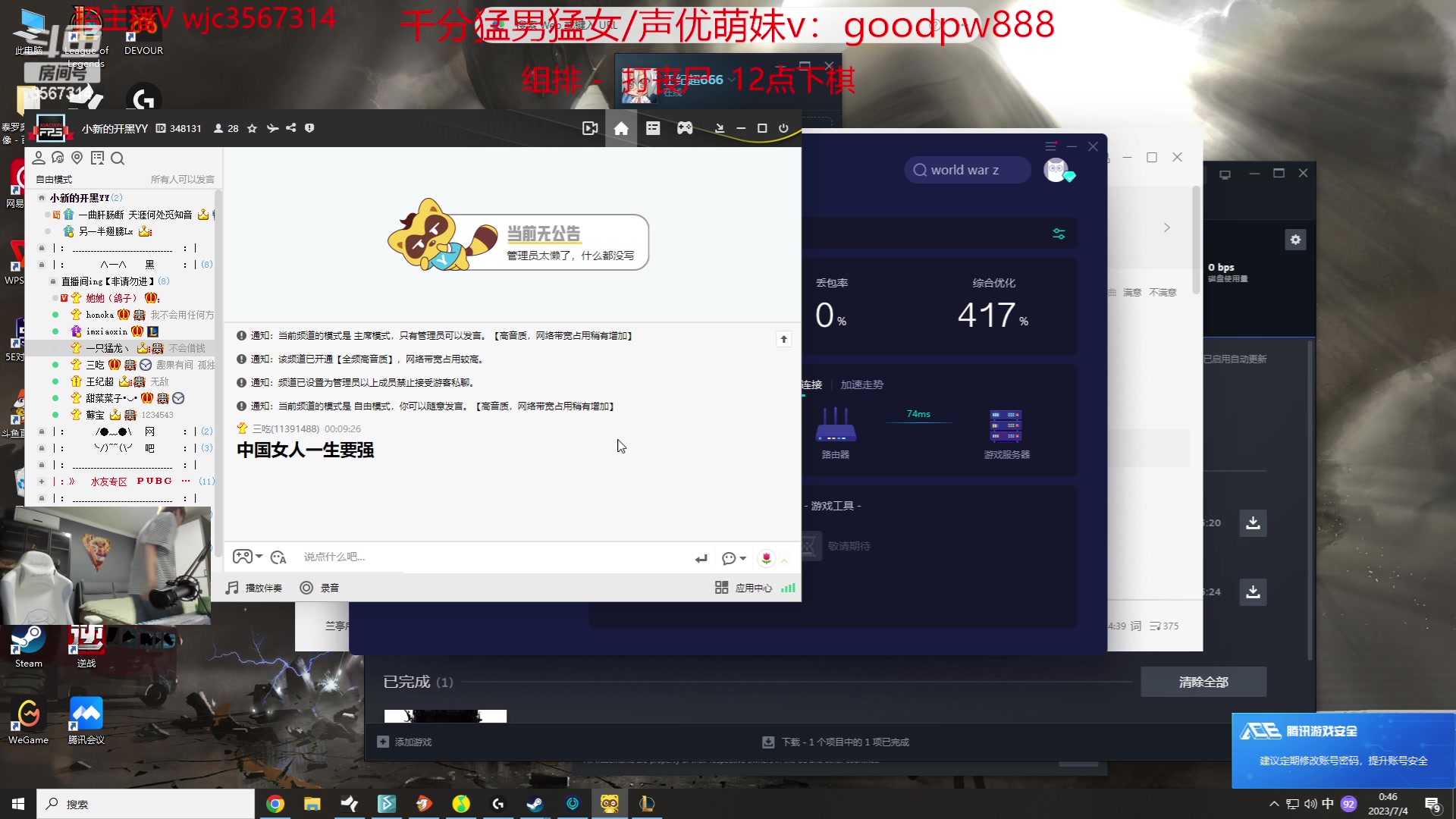Click the 播放伴奏 music note button

(x=254, y=588)
